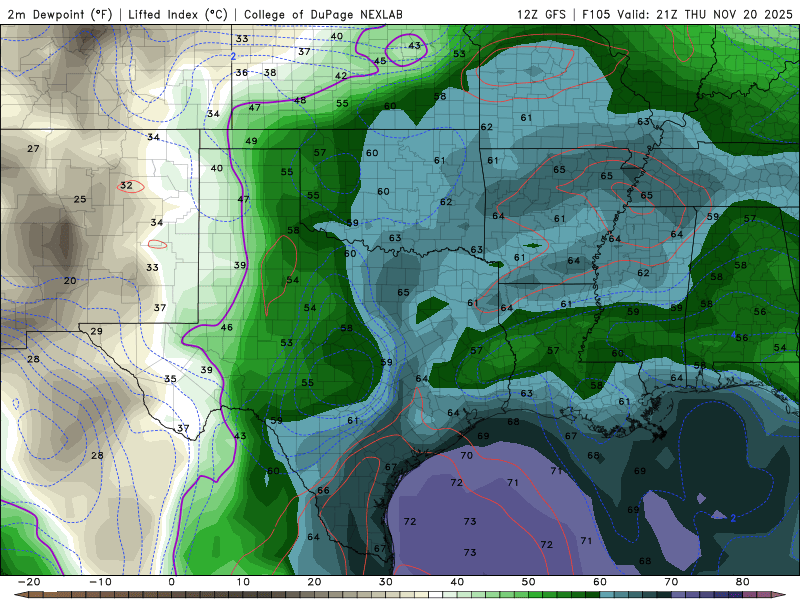
Task: Select the -10 label on the color scale
Action: (x=100, y=582)
